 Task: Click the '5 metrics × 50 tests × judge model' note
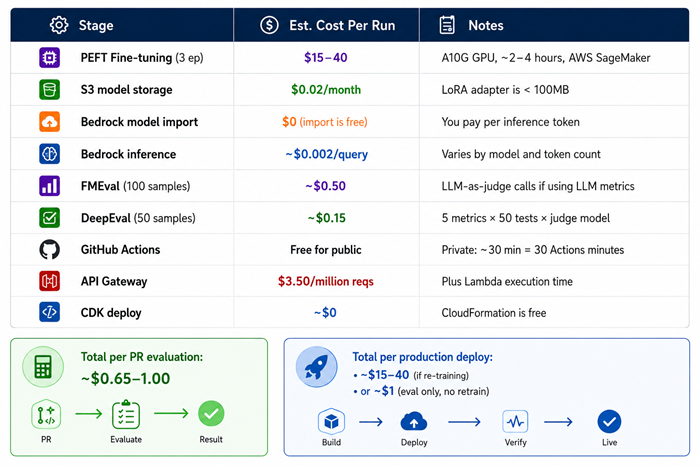525,218
